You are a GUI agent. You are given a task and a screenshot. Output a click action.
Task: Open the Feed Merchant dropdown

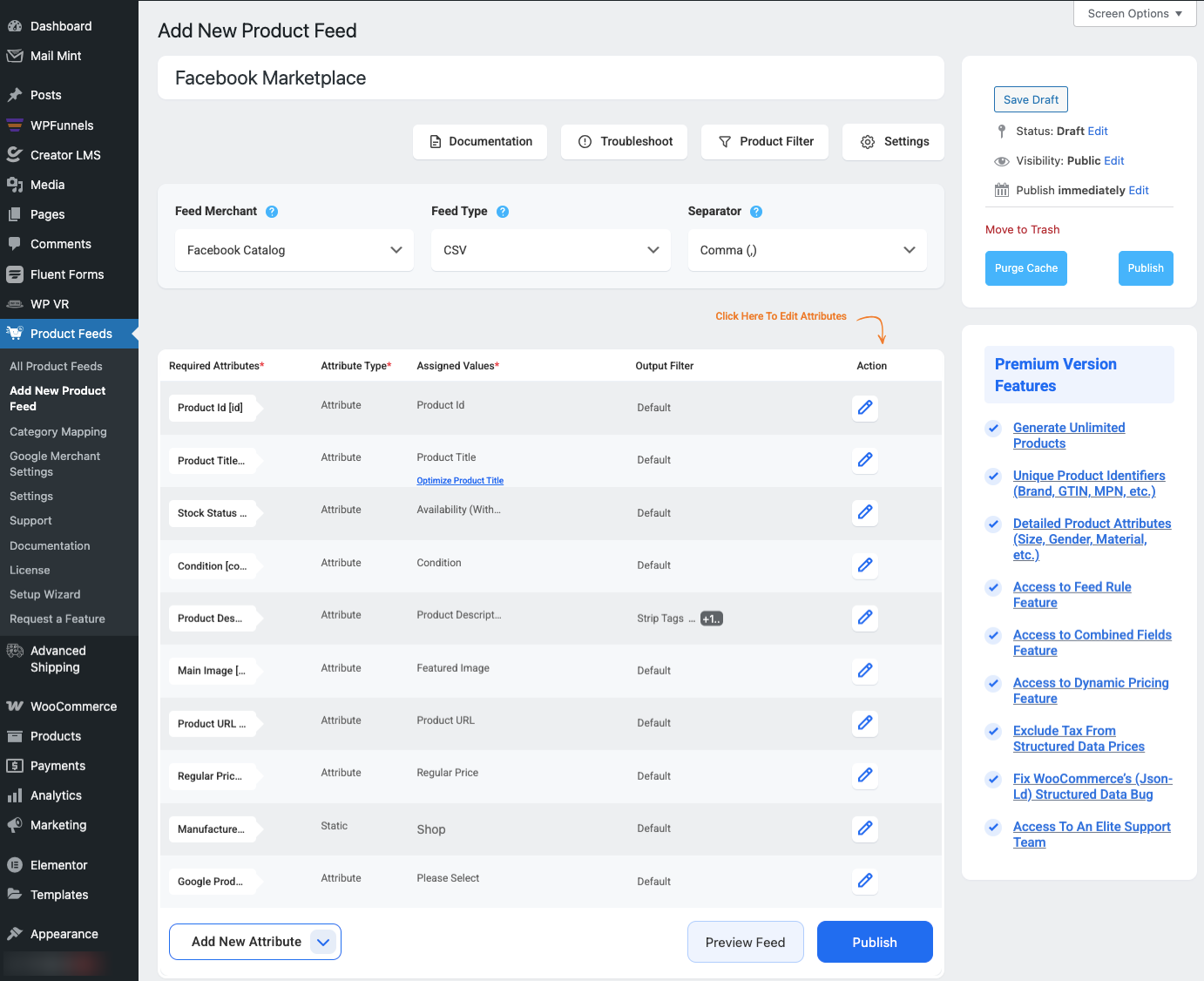[294, 250]
